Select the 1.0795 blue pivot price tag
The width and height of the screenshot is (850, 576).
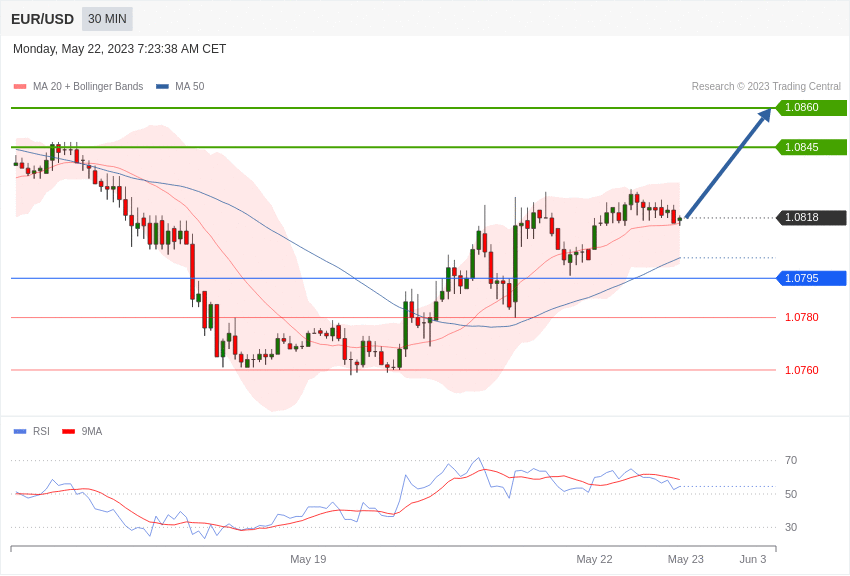coord(811,278)
